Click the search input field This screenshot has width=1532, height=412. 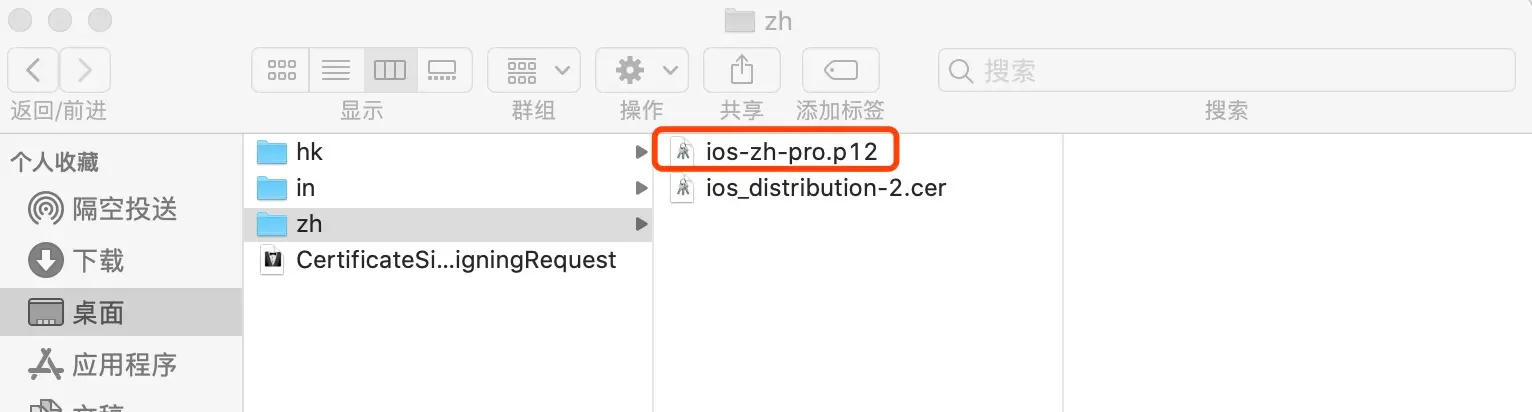coord(1226,70)
